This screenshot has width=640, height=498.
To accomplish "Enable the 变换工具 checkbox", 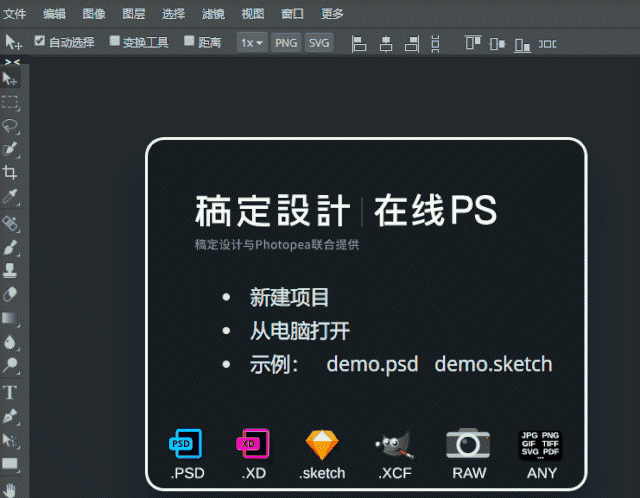I will tap(115, 40).
